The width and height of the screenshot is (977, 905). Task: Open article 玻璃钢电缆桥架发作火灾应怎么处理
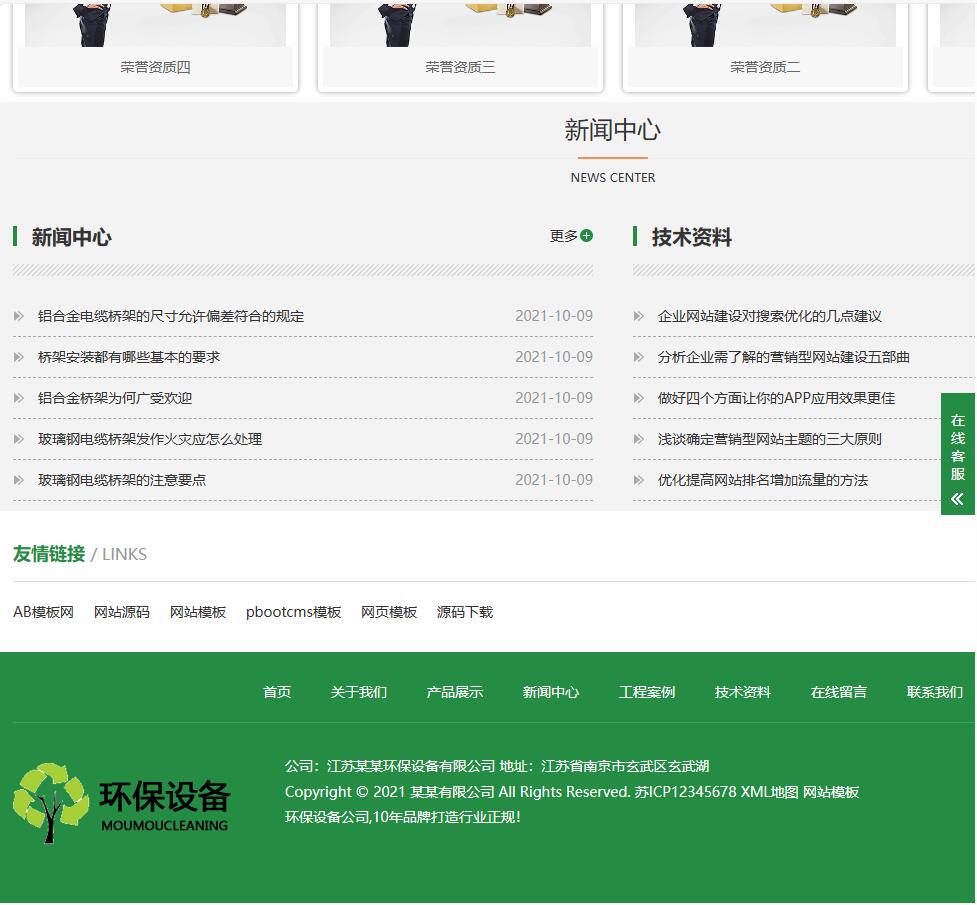pyautogui.click(x=150, y=439)
